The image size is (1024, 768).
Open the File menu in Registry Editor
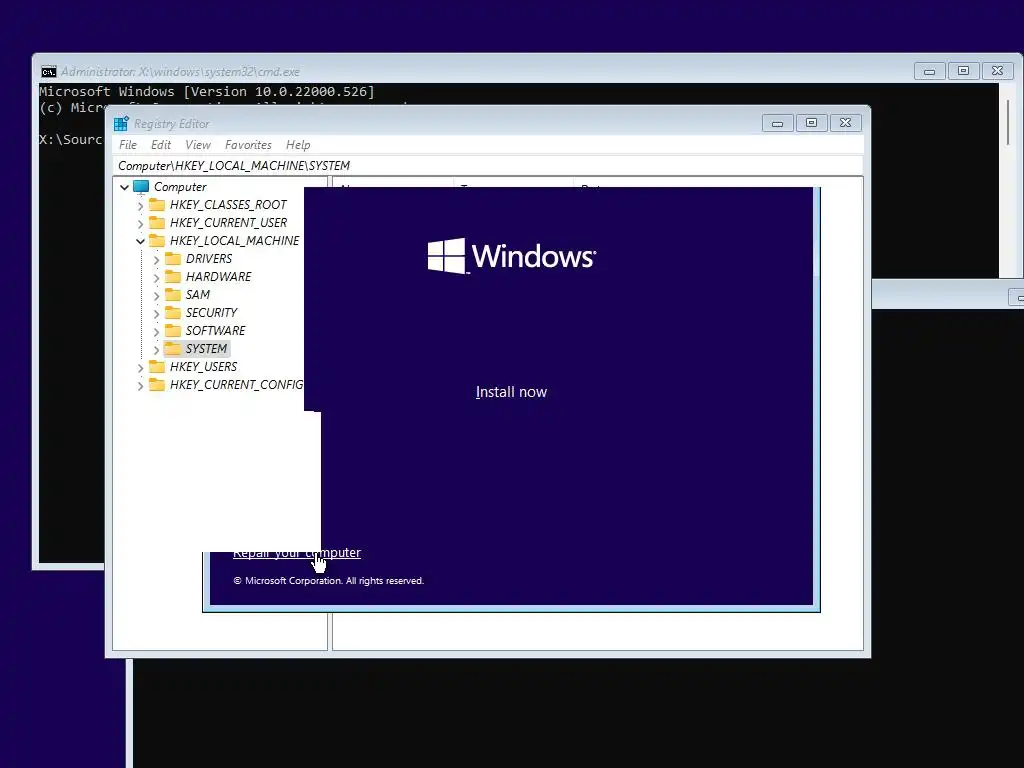click(x=128, y=145)
